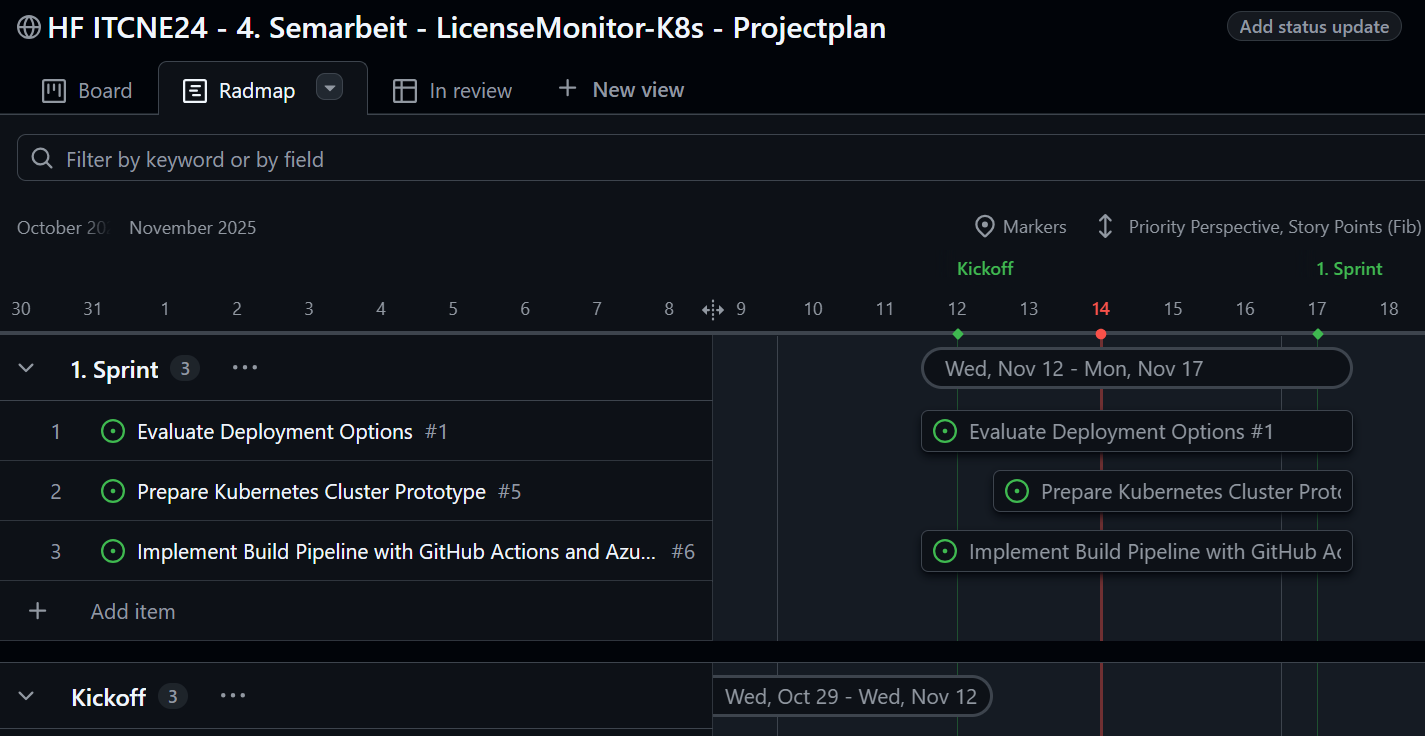Open the Radmap view options dropdown arrow

click(330, 88)
